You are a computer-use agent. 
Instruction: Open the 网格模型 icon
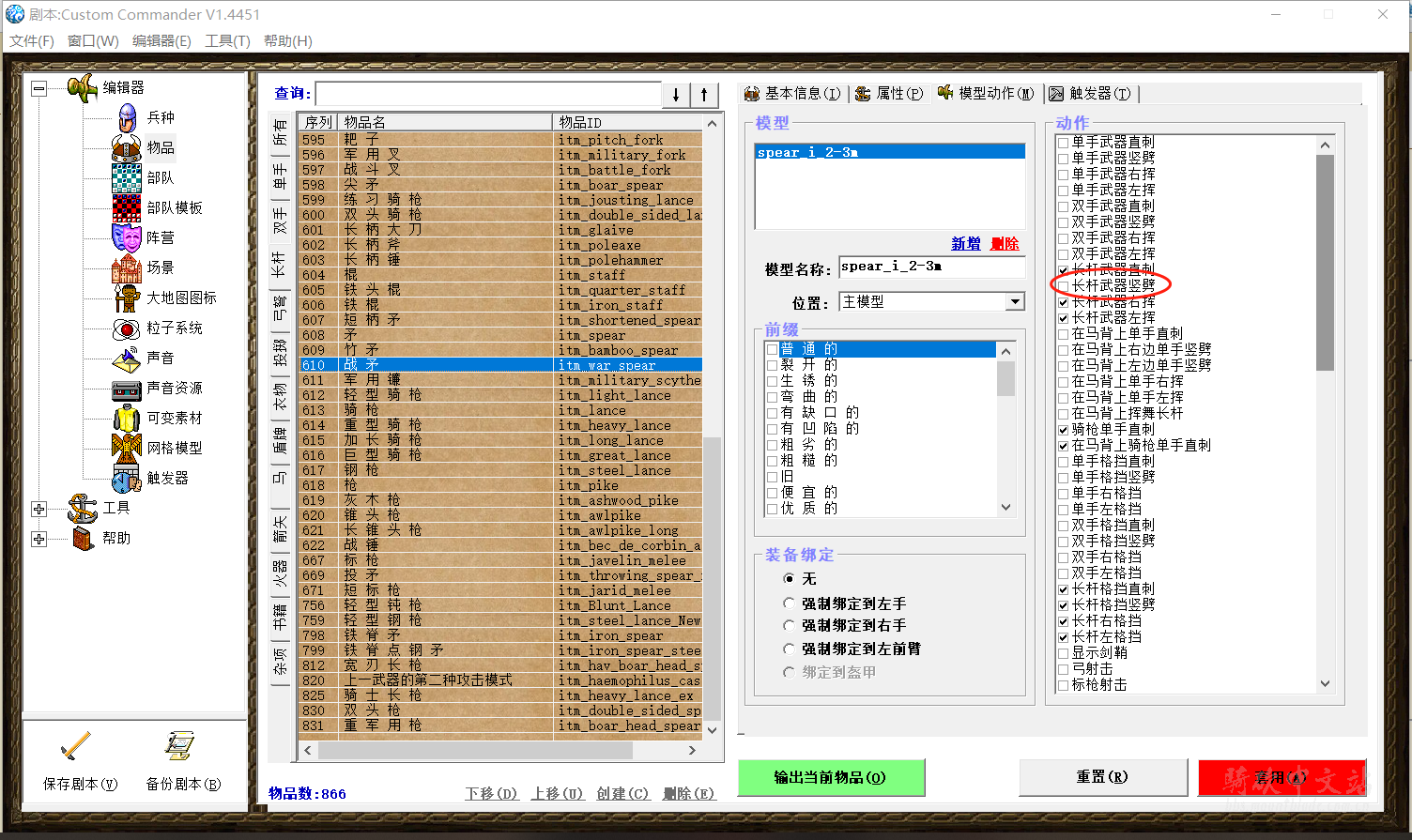(127, 448)
